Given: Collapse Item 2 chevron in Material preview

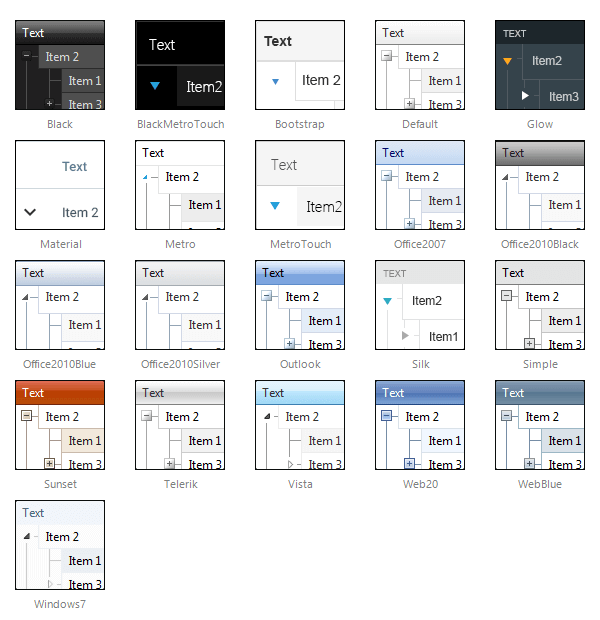Looking at the screenshot, I should pyautogui.click(x=30, y=212).
